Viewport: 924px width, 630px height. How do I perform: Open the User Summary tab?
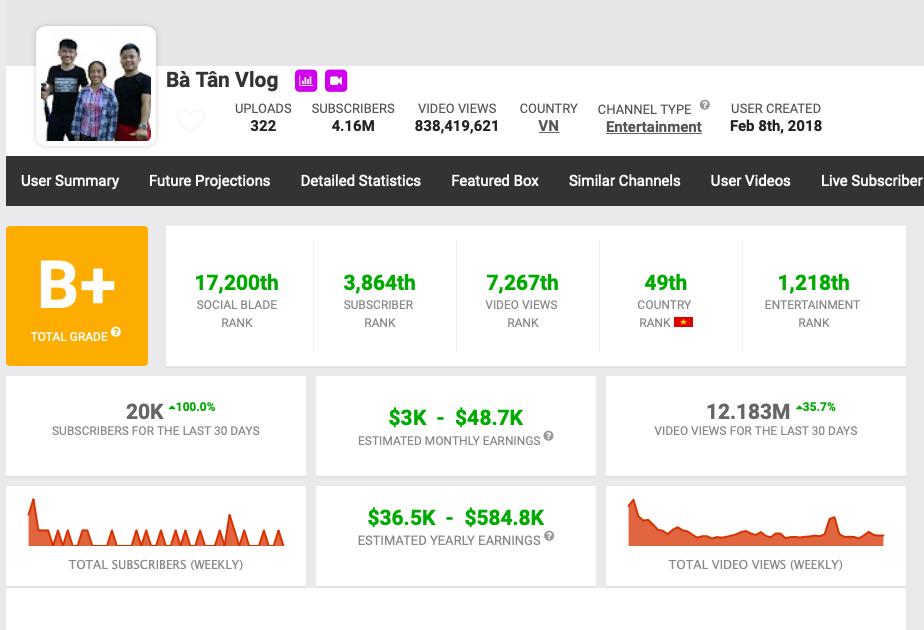point(70,181)
